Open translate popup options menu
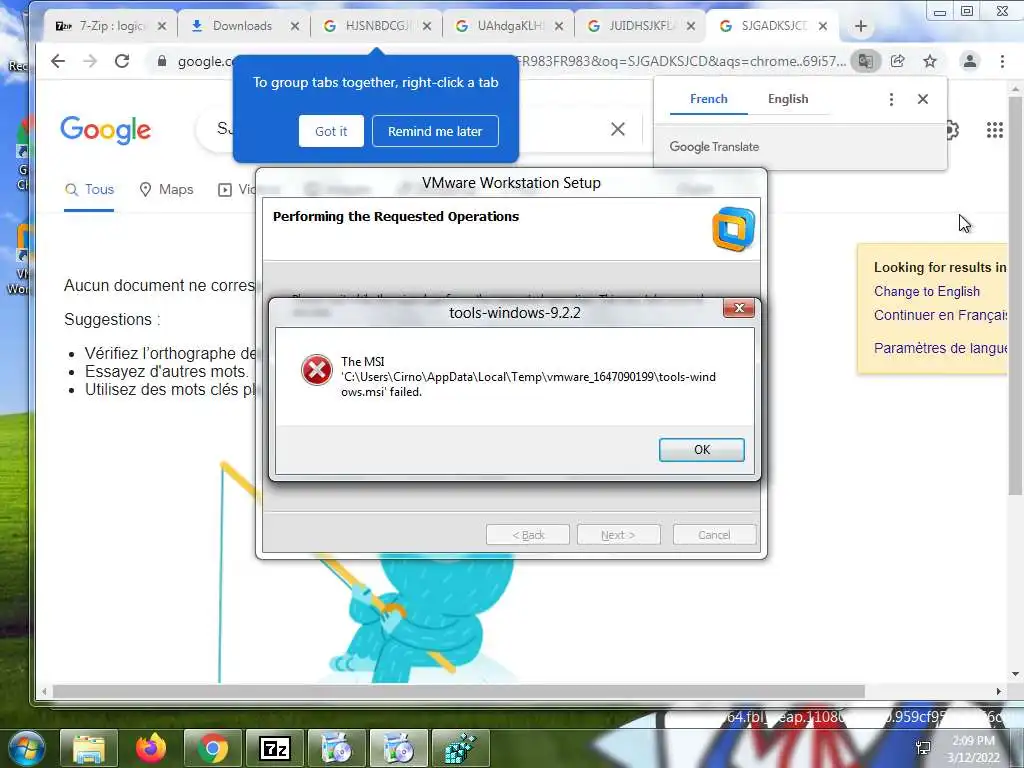The height and width of the screenshot is (768, 1024). (891, 99)
